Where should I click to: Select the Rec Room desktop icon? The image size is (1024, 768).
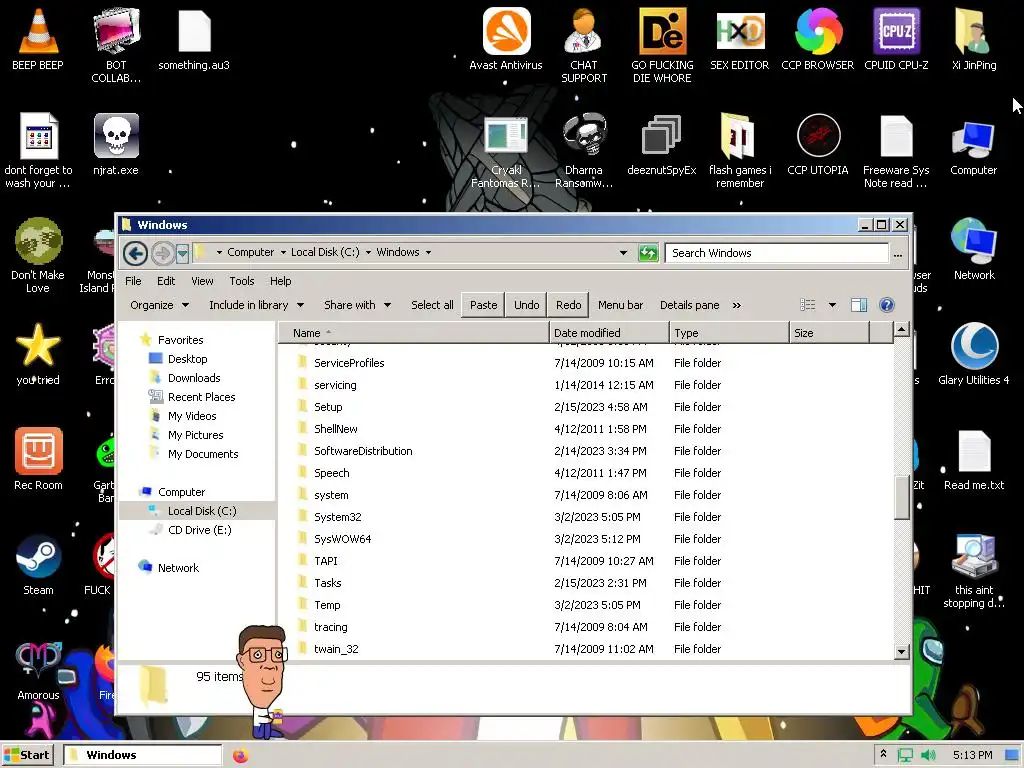coord(39,459)
